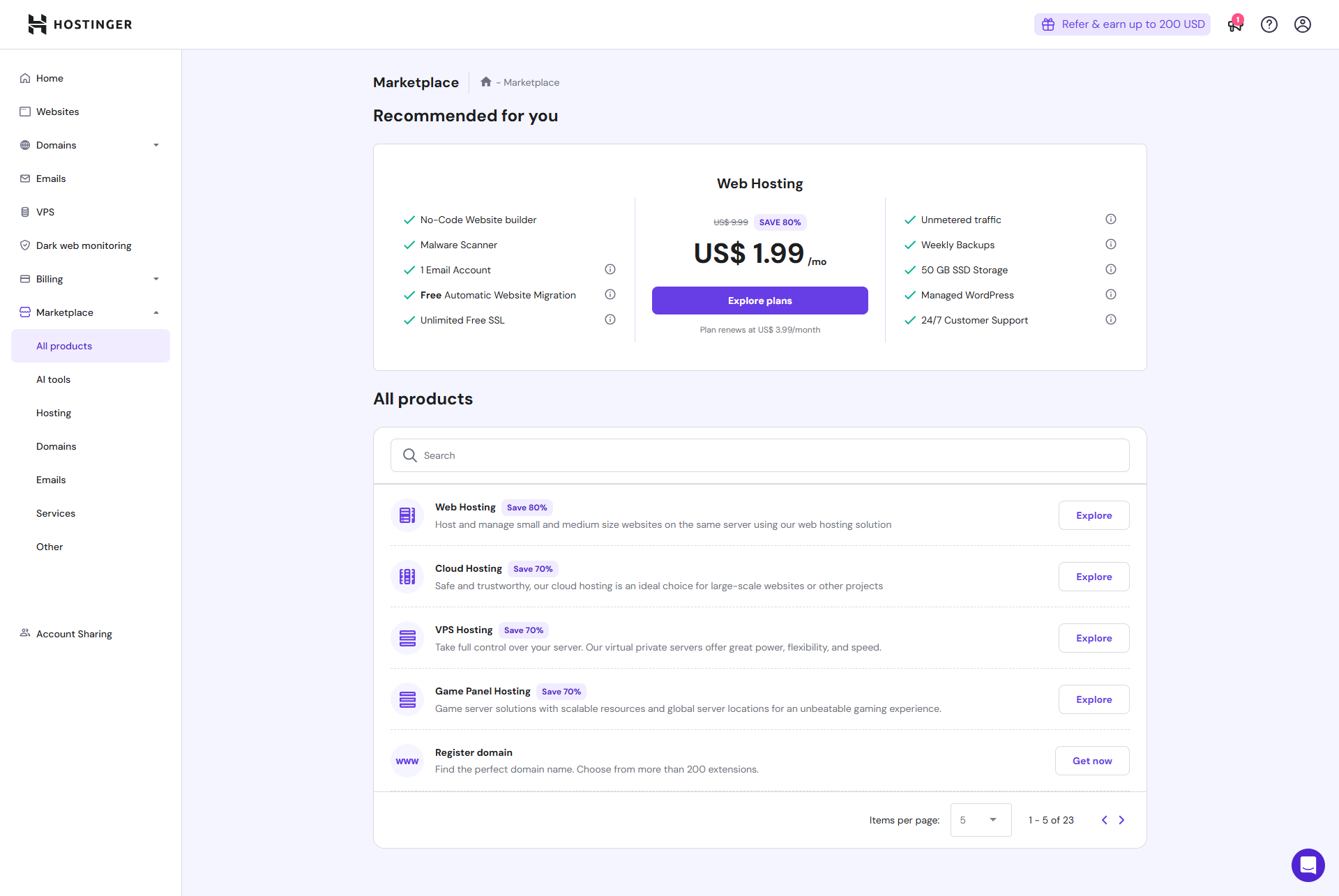
Task: Open Home in the sidebar
Action: pos(91,78)
